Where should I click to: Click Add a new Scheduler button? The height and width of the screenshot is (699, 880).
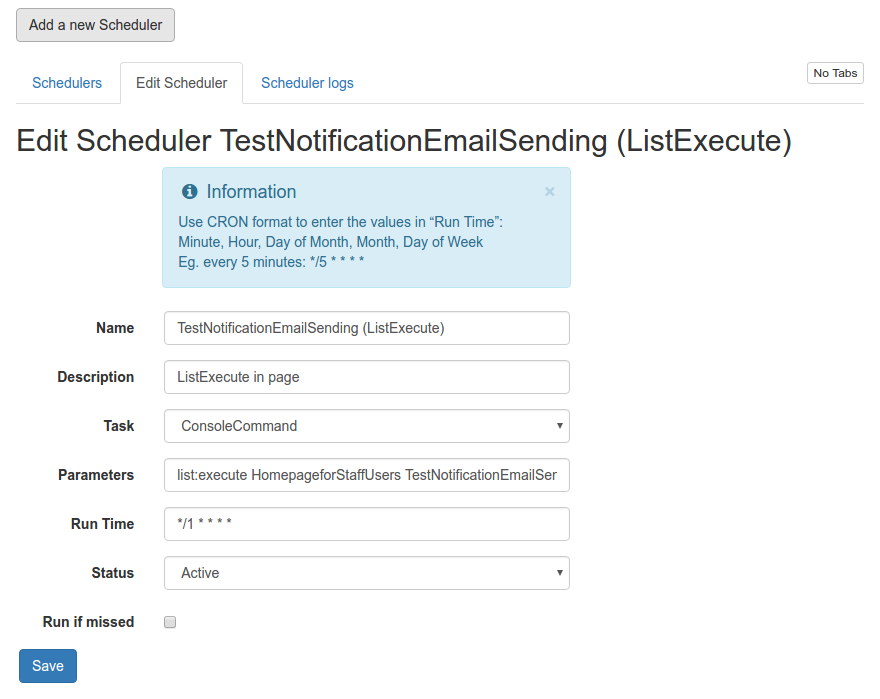[x=95, y=25]
